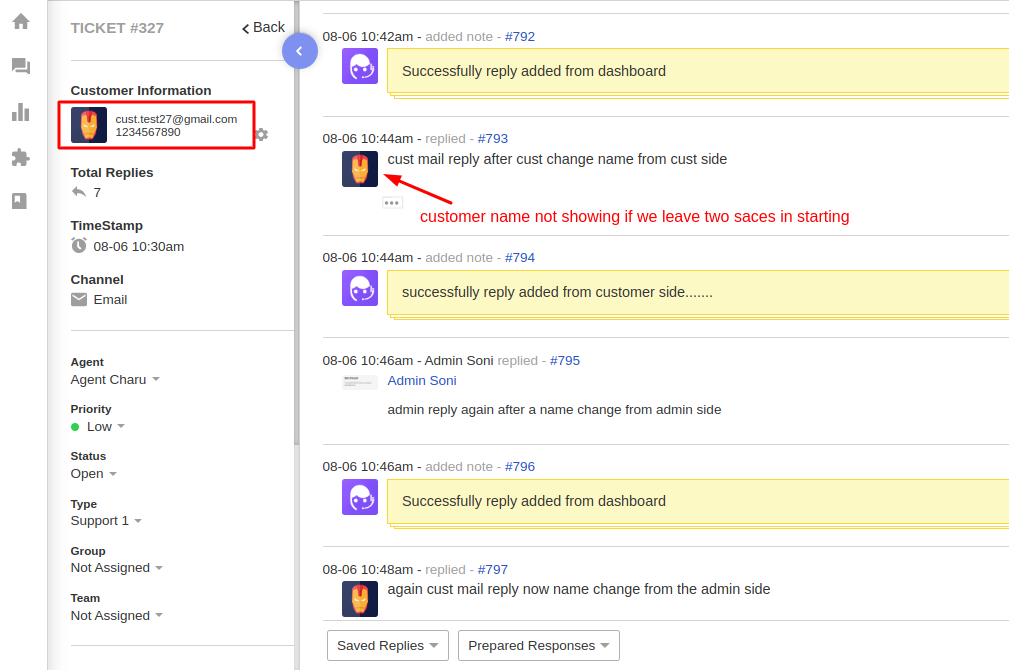This screenshot has height=670, width=1009.
Task: Click the bot avatar on note #792
Action: 360,66
